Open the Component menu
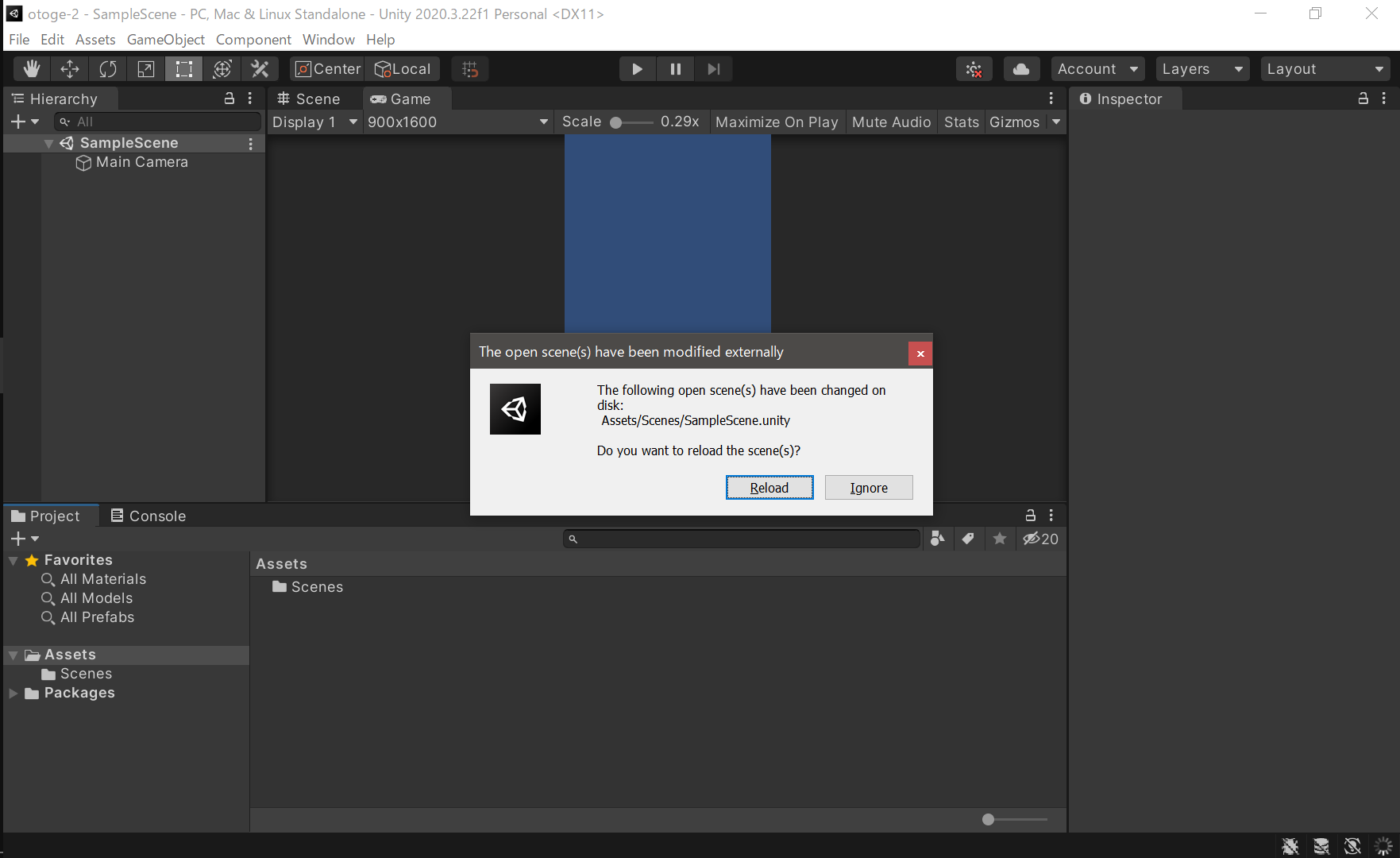This screenshot has height=858, width=1400. tap(253, 39)
